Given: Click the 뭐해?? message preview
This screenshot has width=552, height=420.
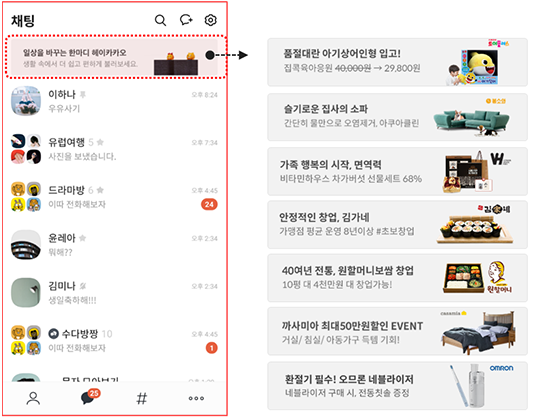Looking at the screenshot, I should coord(60,252).
